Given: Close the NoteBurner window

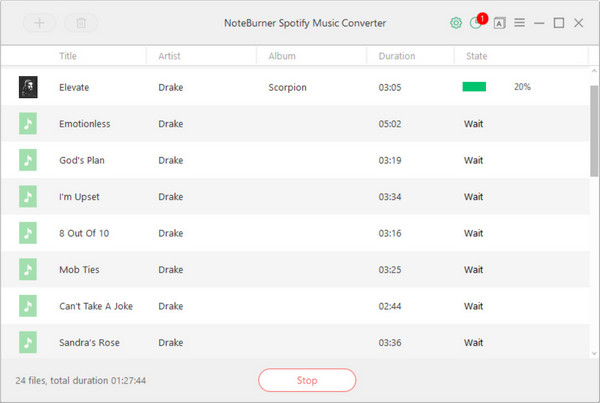Looking at the screenshot, I should pos(579,23).
